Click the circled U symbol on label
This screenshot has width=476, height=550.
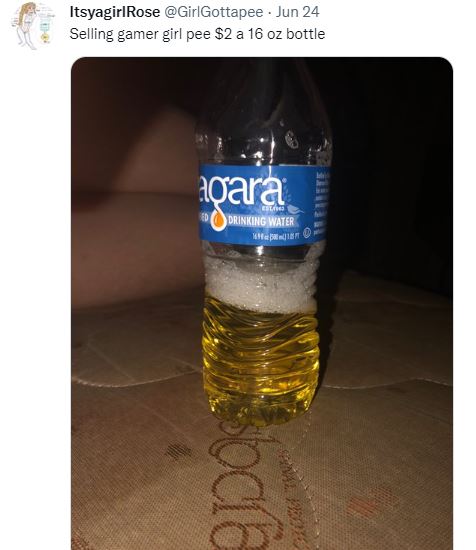[x=307, y=233]
